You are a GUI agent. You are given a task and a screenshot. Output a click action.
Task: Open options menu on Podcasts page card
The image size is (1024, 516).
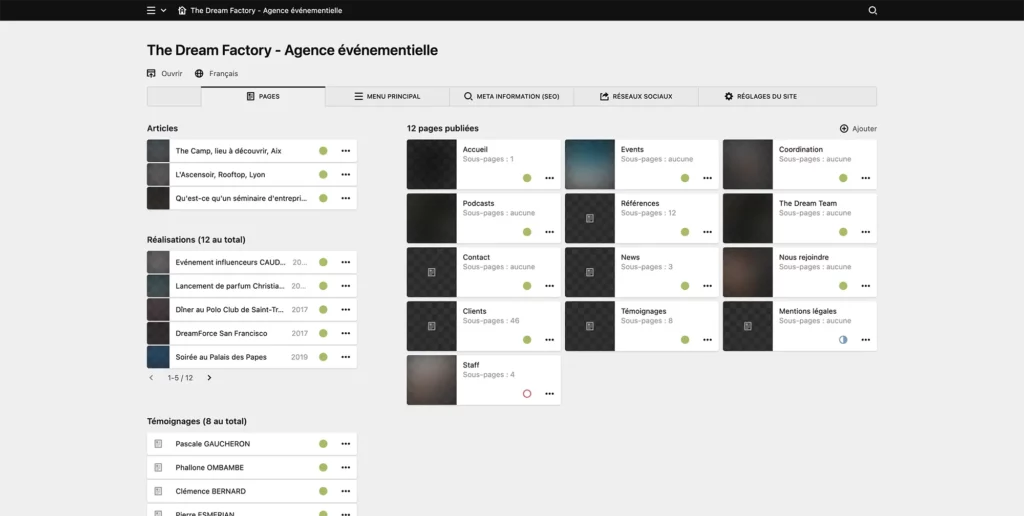pyautogui.click(x=549, y=232)
